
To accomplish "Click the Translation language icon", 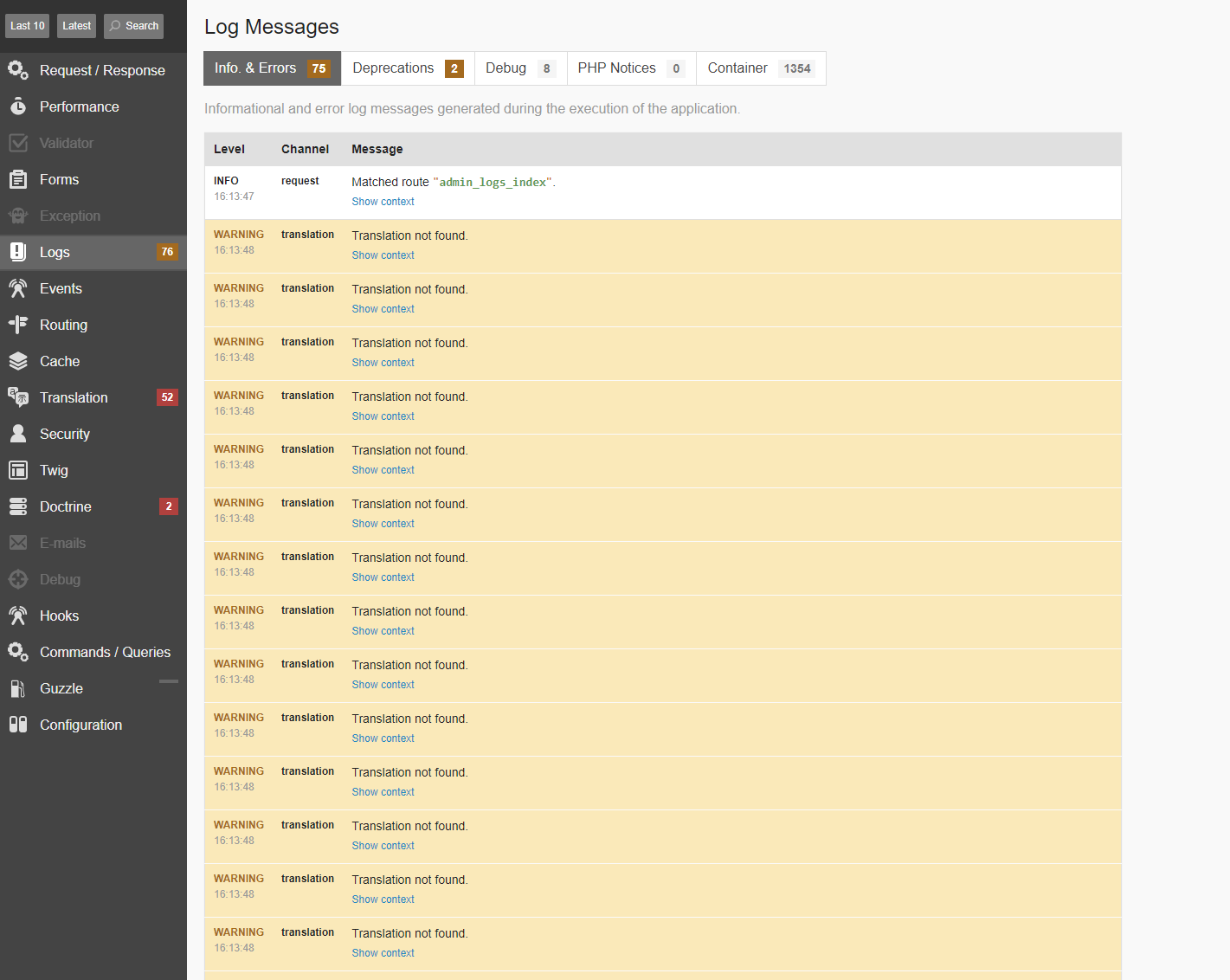I will 18,397.
